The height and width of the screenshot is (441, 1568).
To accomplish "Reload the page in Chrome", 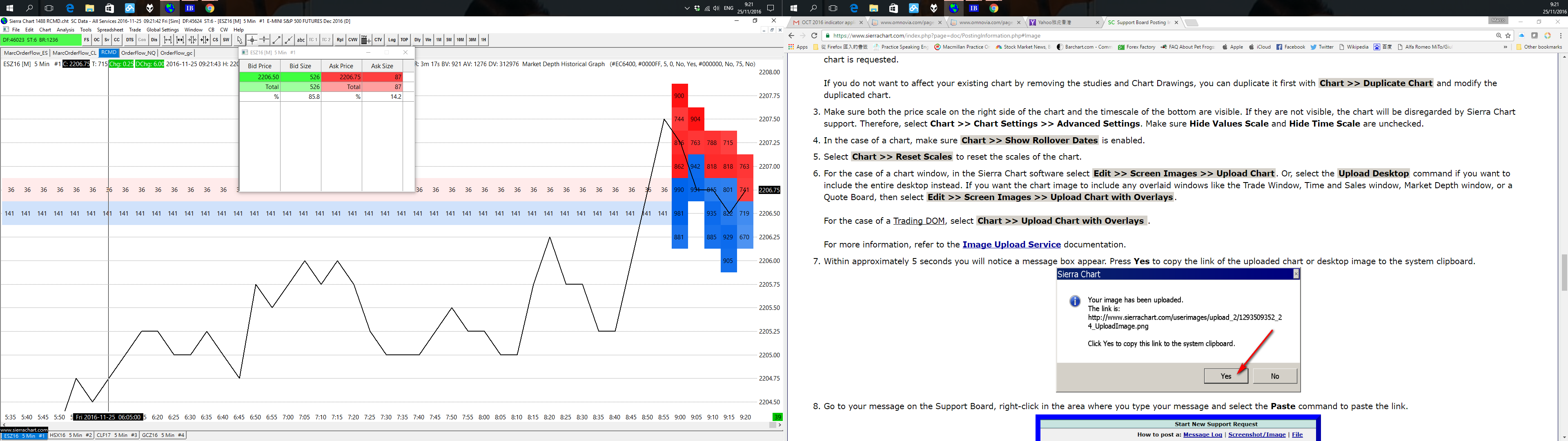I will point(814,36).
